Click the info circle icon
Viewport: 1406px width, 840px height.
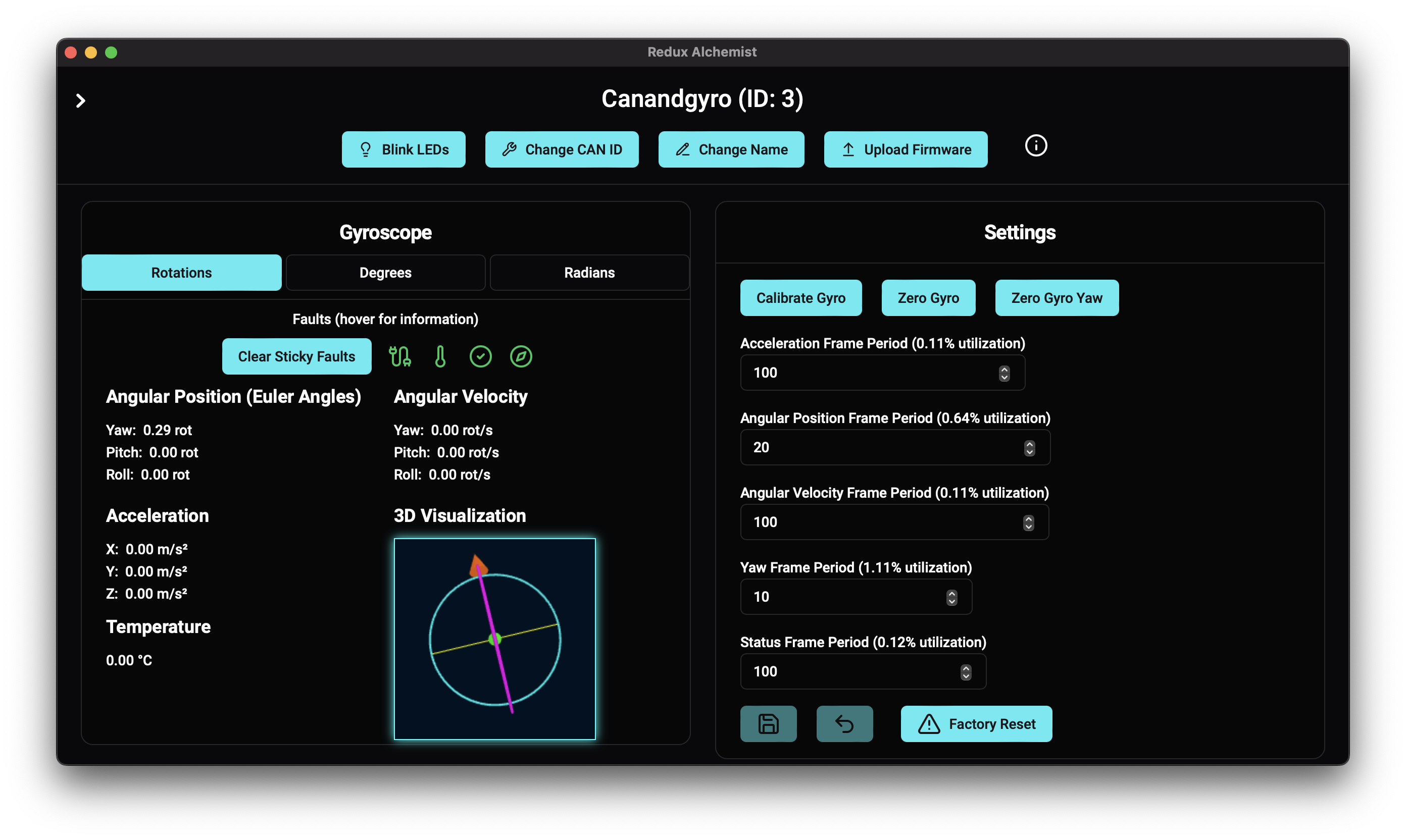click(x=1036, y=146)
